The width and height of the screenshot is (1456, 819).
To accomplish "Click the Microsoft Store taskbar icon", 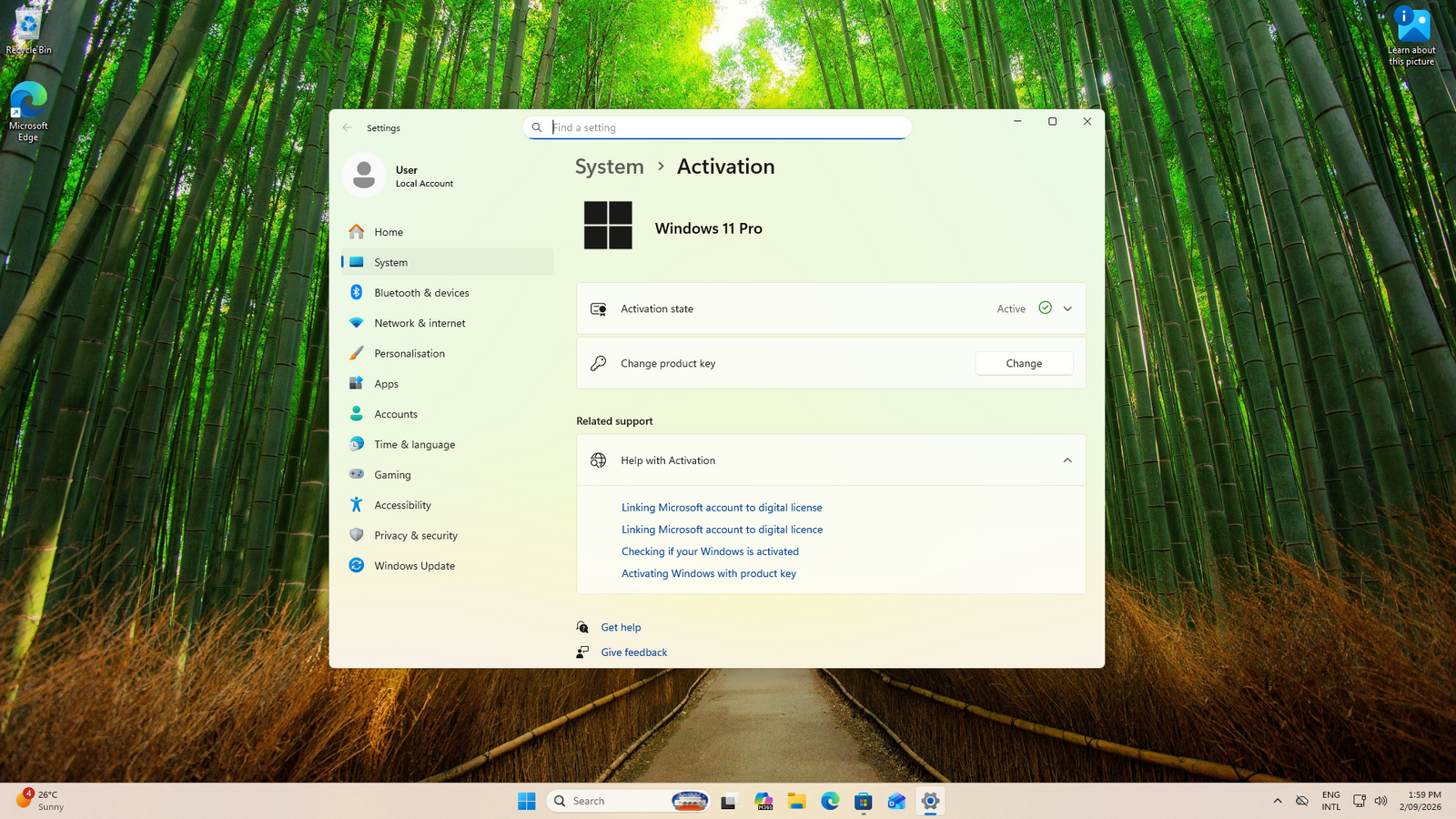I will [864, 801].
